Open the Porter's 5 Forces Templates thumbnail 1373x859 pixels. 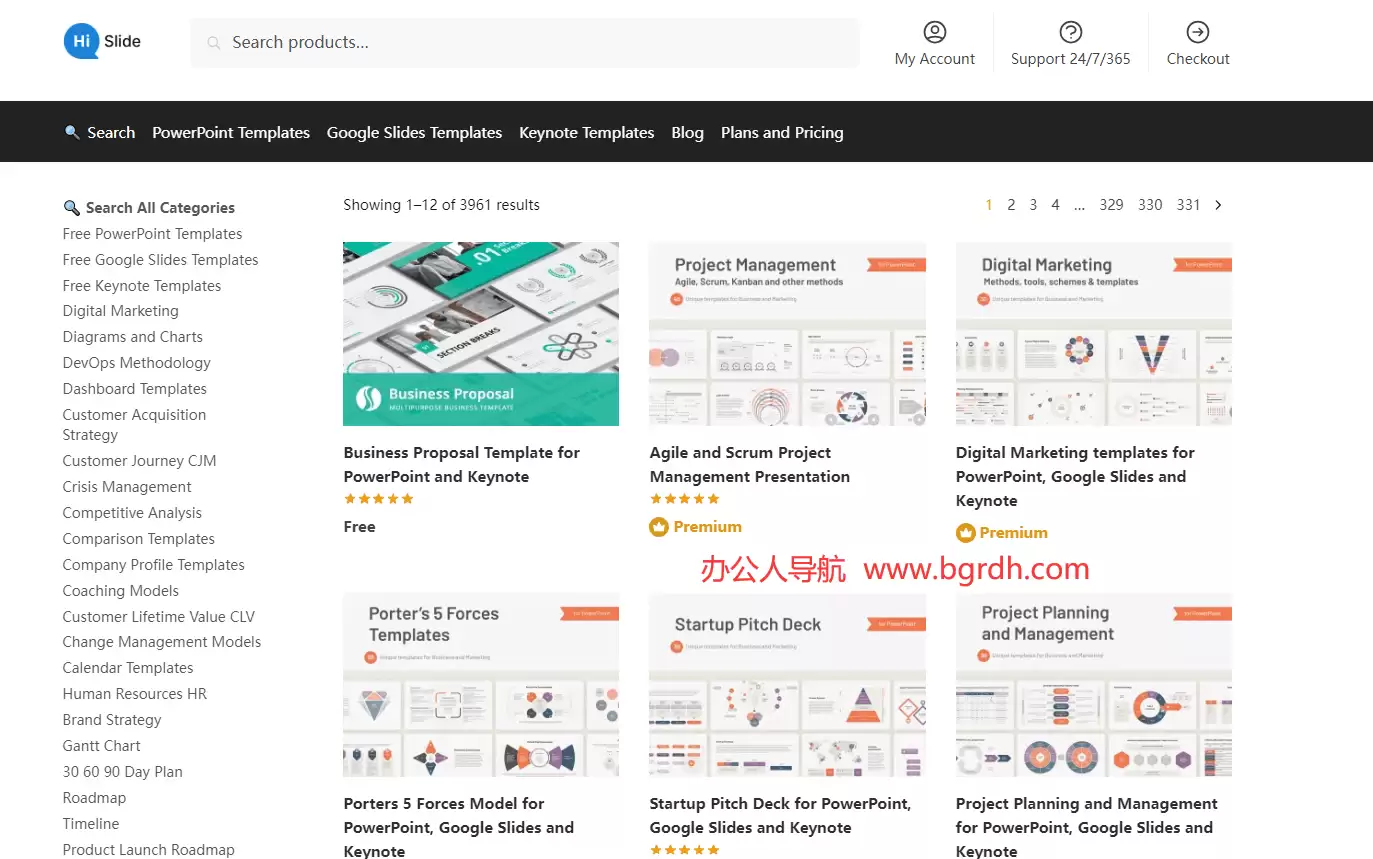click(x=480, y=685)
